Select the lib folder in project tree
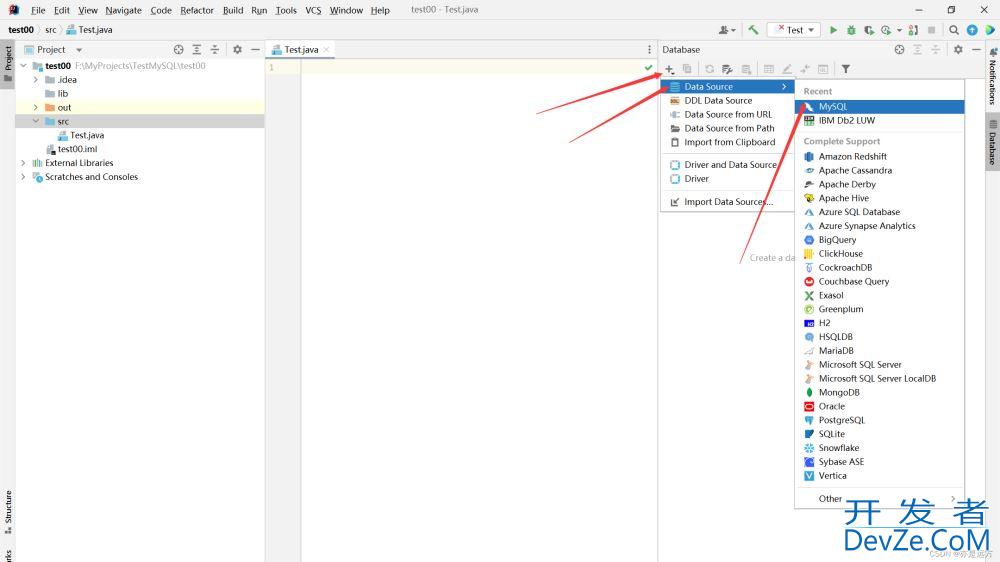Image resolution: width=1000 pixels, height=562 pixels. point(62,93)
